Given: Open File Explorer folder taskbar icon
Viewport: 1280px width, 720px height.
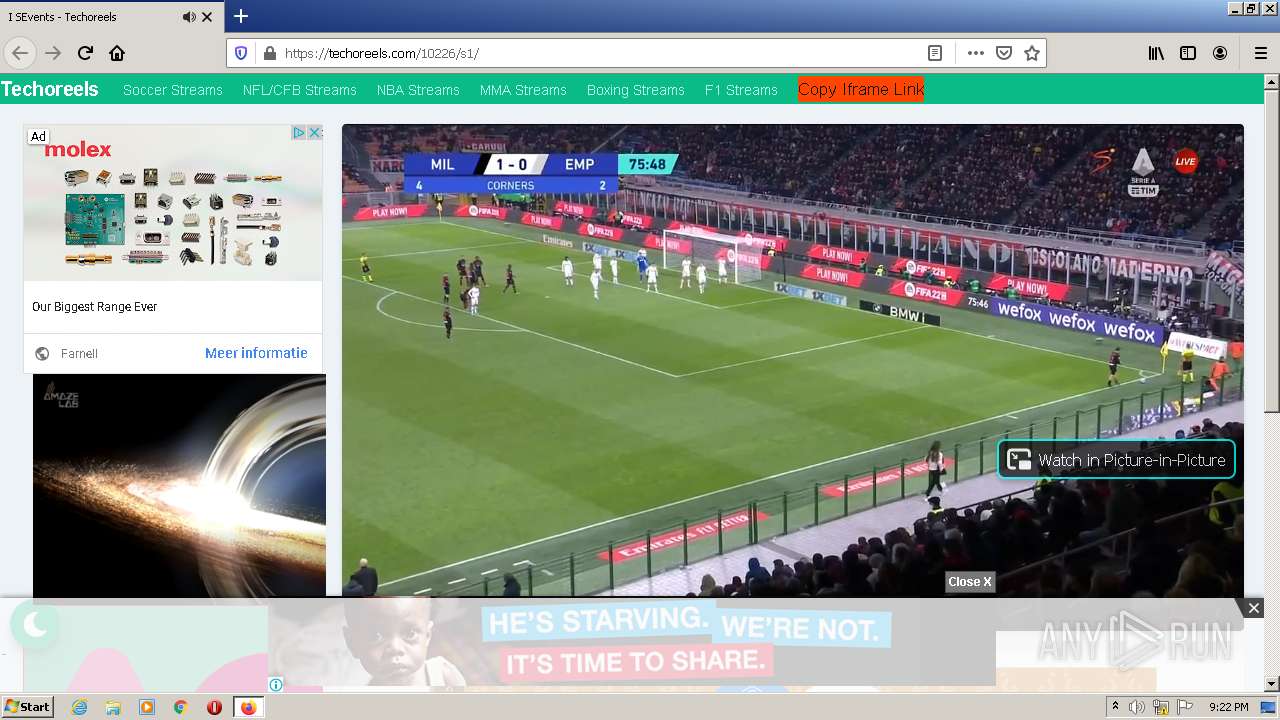Looking at the screenshot, I should pyautogui.click(x=113, y=707).
